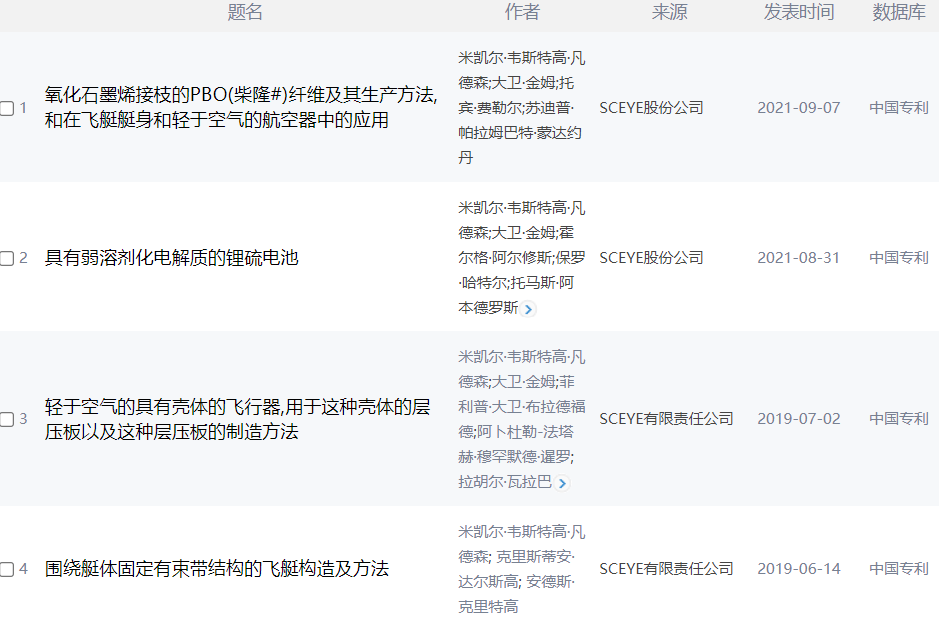Open source SCEYE股份公司 for the 2021-09-07 patent

[651, 108]
